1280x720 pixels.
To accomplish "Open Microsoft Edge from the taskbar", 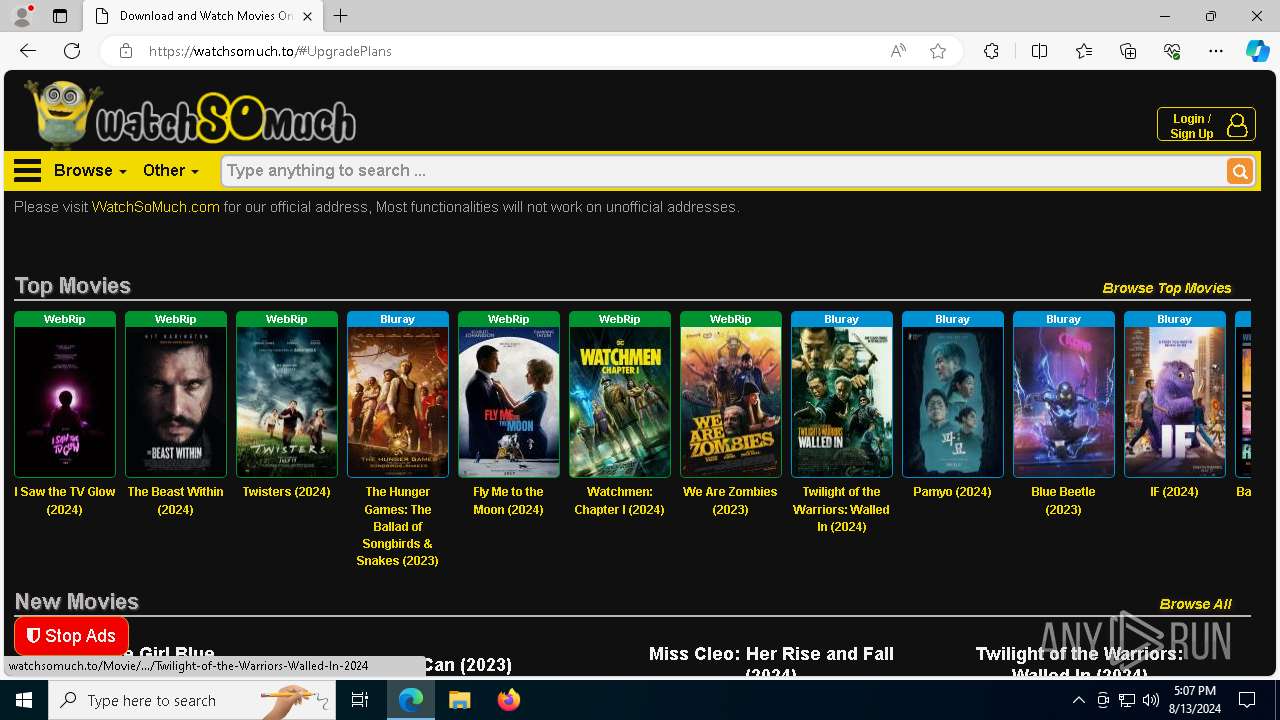I will [x=411, y=700].
